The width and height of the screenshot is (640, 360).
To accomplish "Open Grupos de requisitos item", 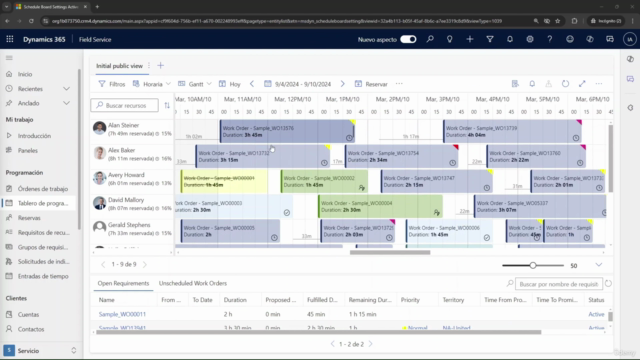I will tap(39, 247).
